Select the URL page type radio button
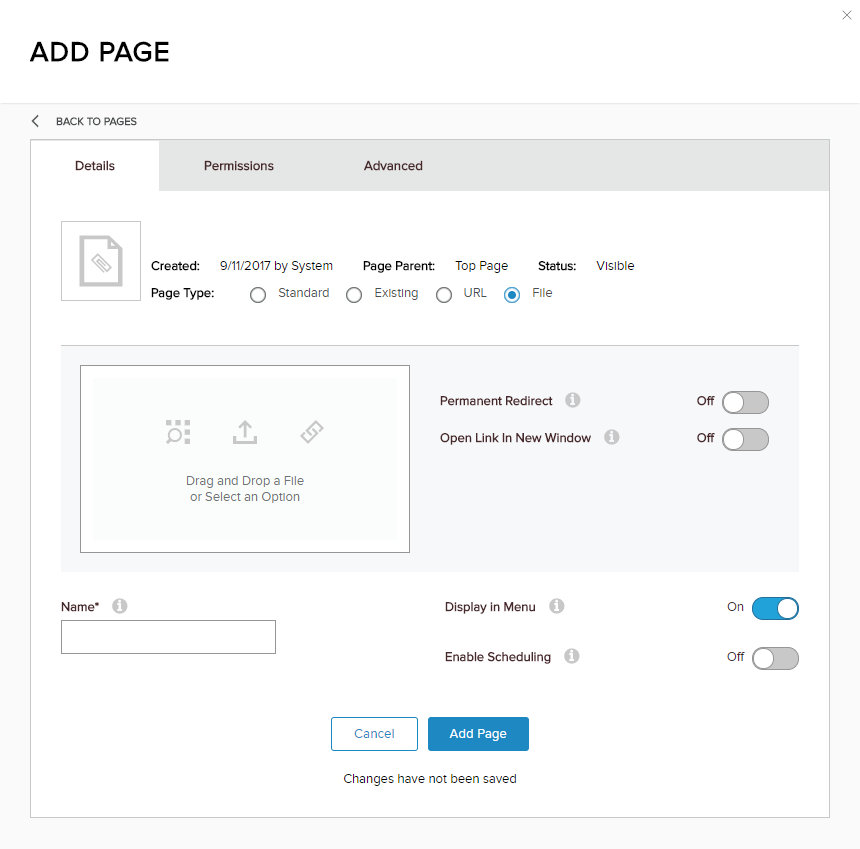Viewport: 860px width, 849px height. click(x=444, y=295)
